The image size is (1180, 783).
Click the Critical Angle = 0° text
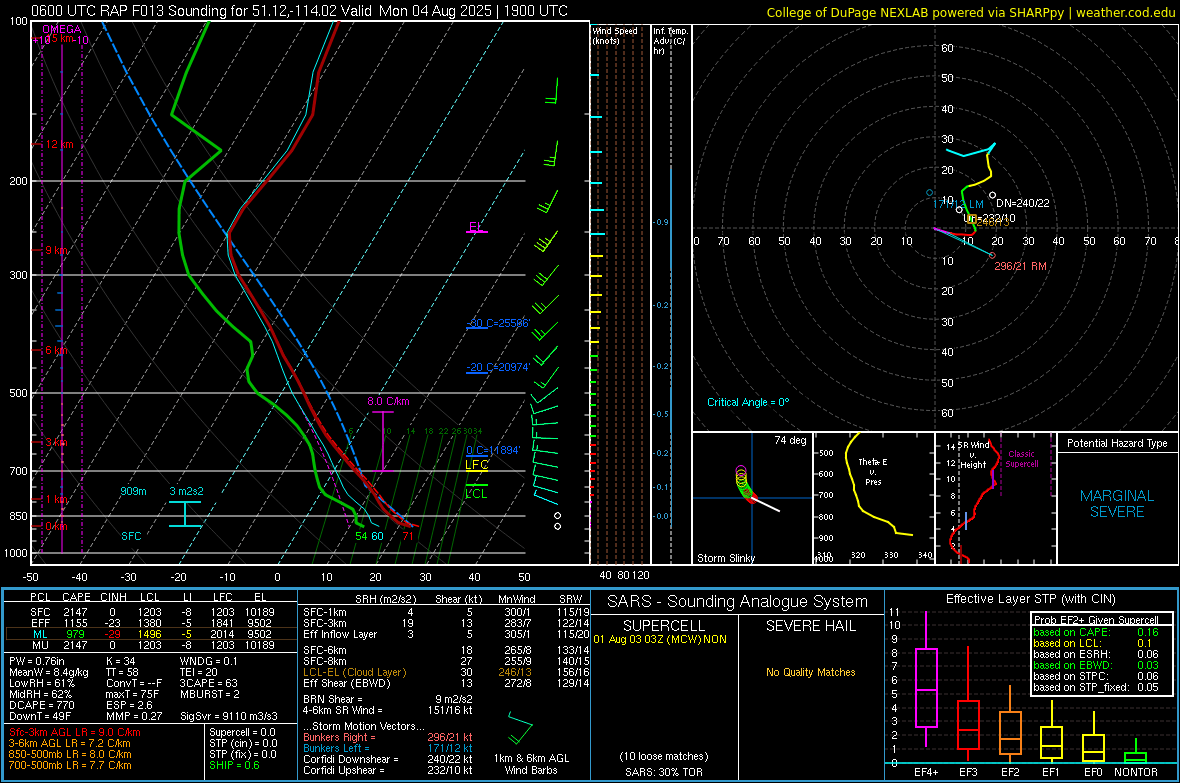(748, 402)
